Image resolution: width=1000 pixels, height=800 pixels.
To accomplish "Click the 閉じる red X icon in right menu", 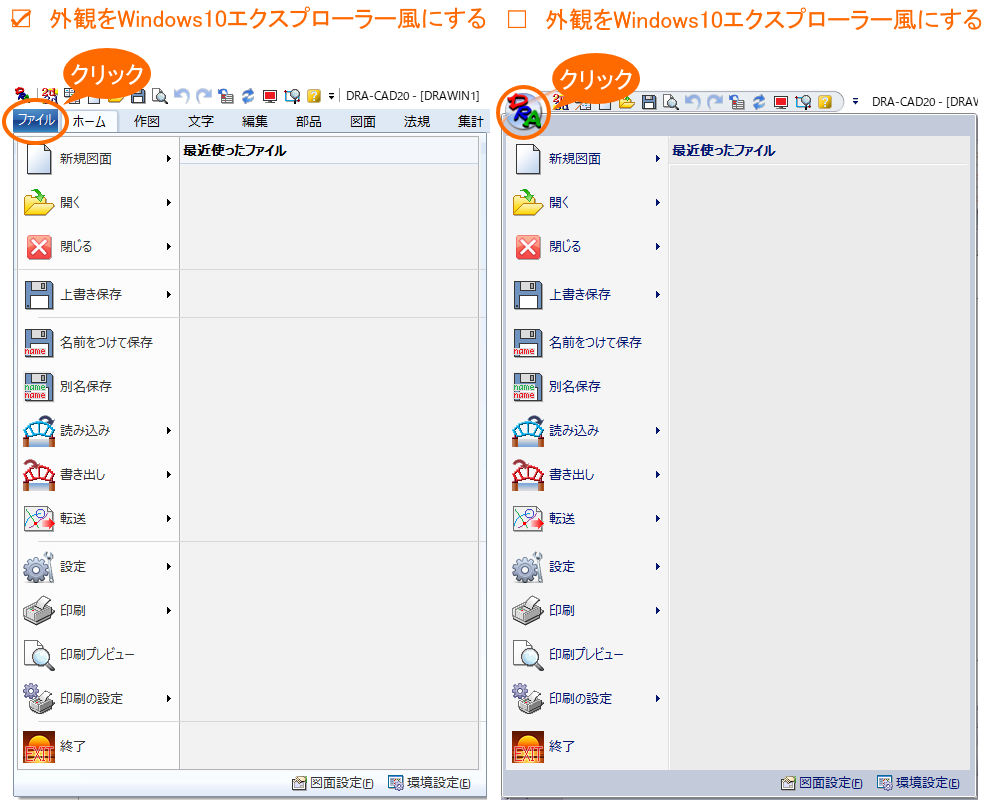I will (527, 247).
